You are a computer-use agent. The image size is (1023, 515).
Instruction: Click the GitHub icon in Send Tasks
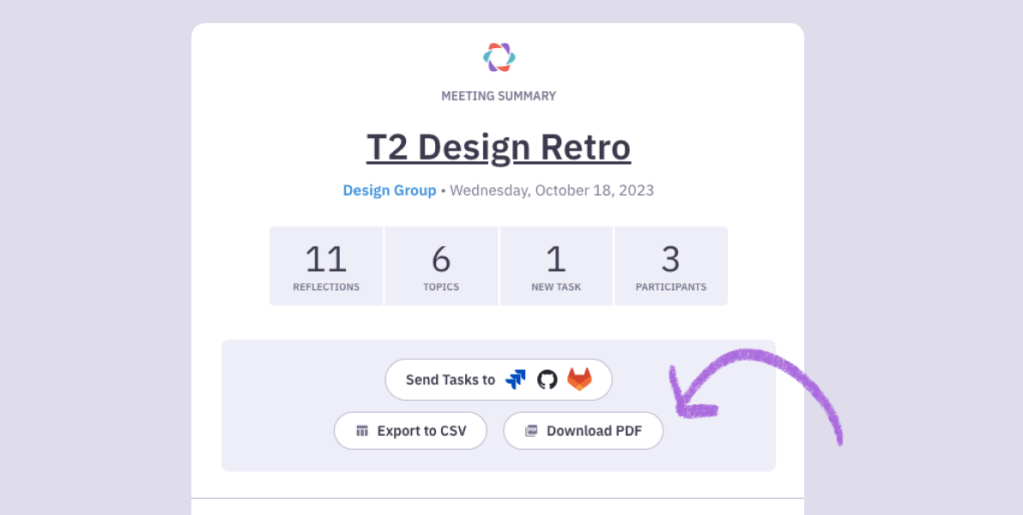pyautogui.click(x=547, y=380)
